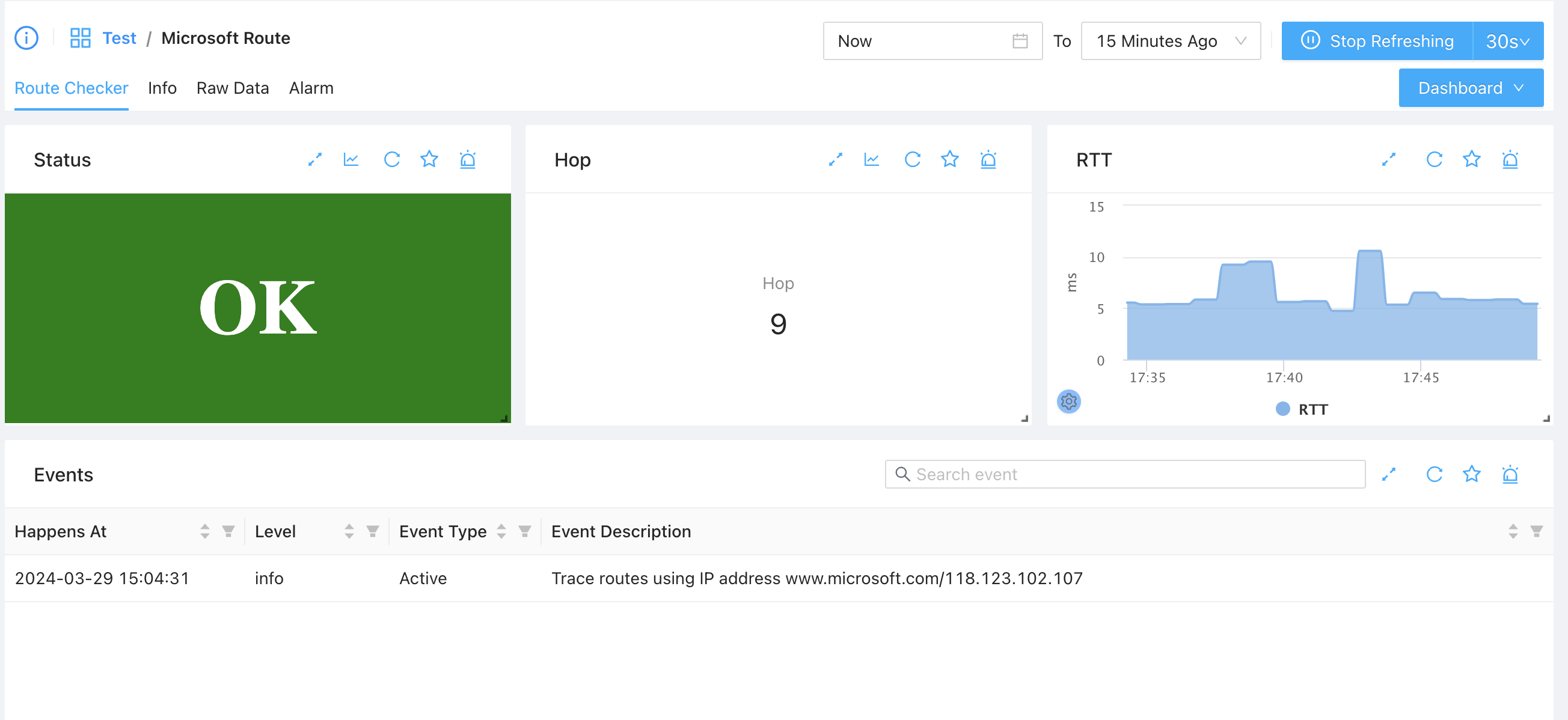Filter the Level column
Viewport: 1568px width, 720px height.
(x=373, y=531)
